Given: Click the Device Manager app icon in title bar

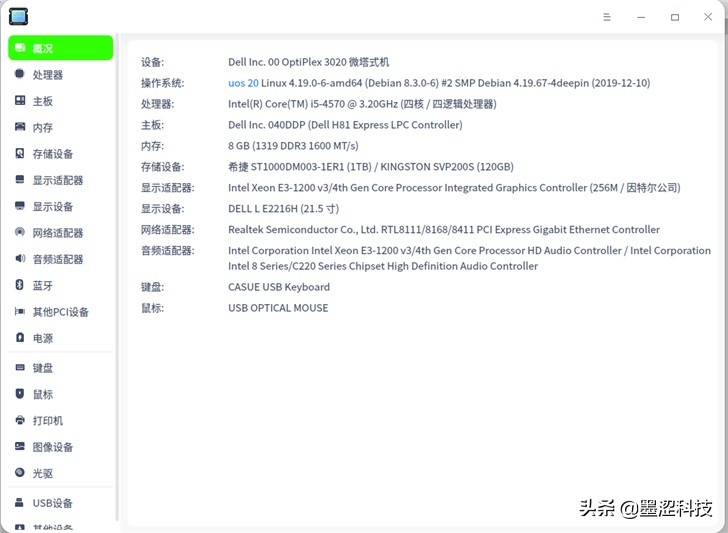Looking at the screenshot, I should pos(19,17).
